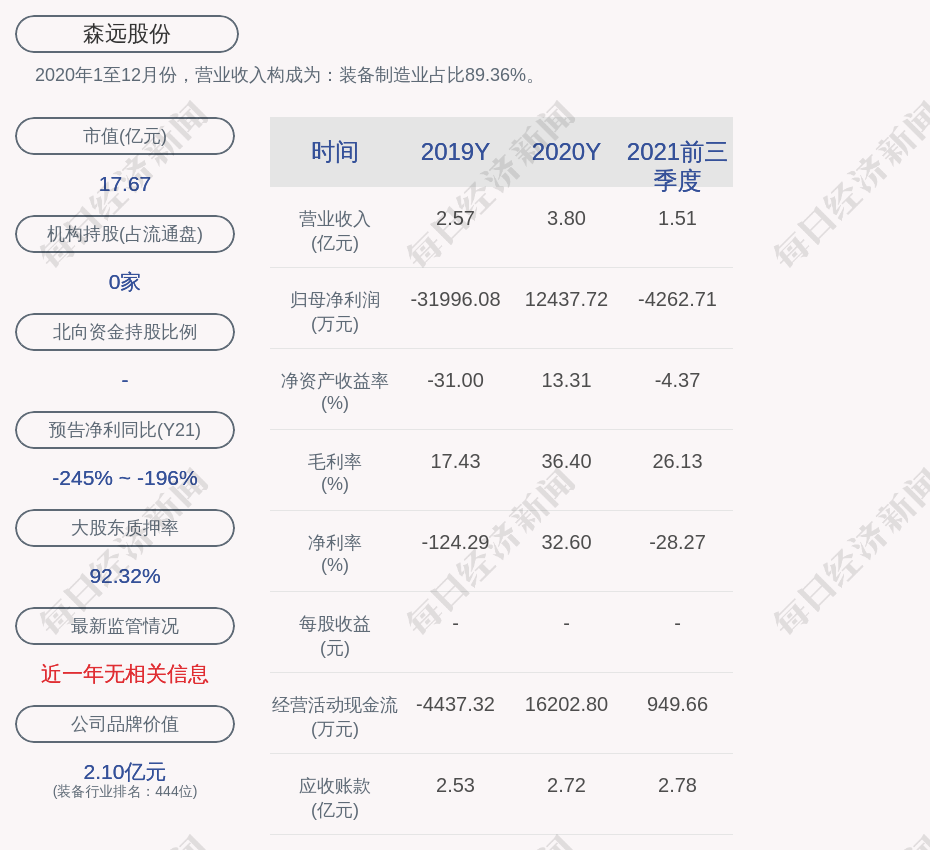Select the 北向资金持股比例 pill

click(x=125, y=332)
